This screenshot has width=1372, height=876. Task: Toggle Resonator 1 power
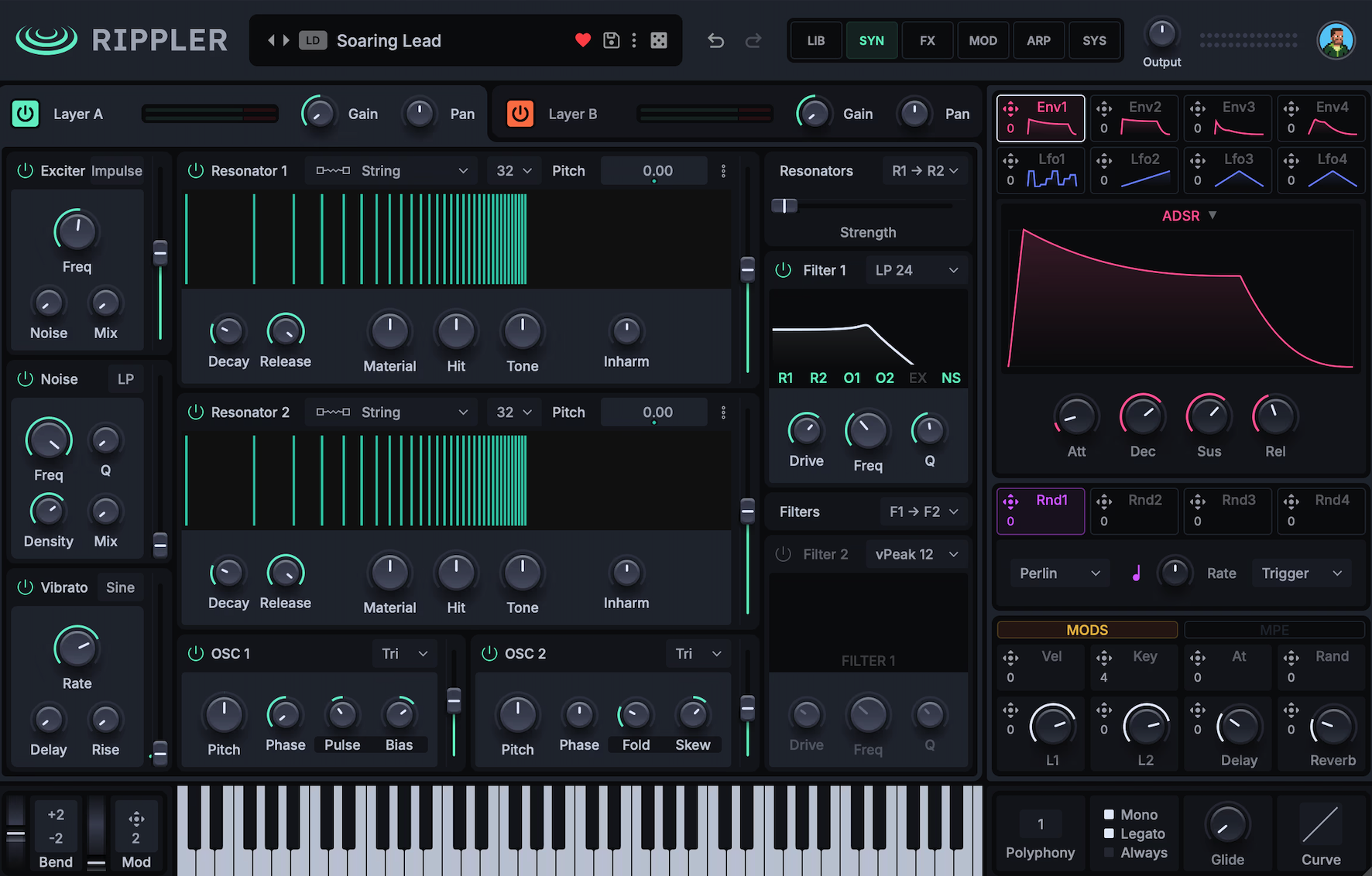click(196, 170)
